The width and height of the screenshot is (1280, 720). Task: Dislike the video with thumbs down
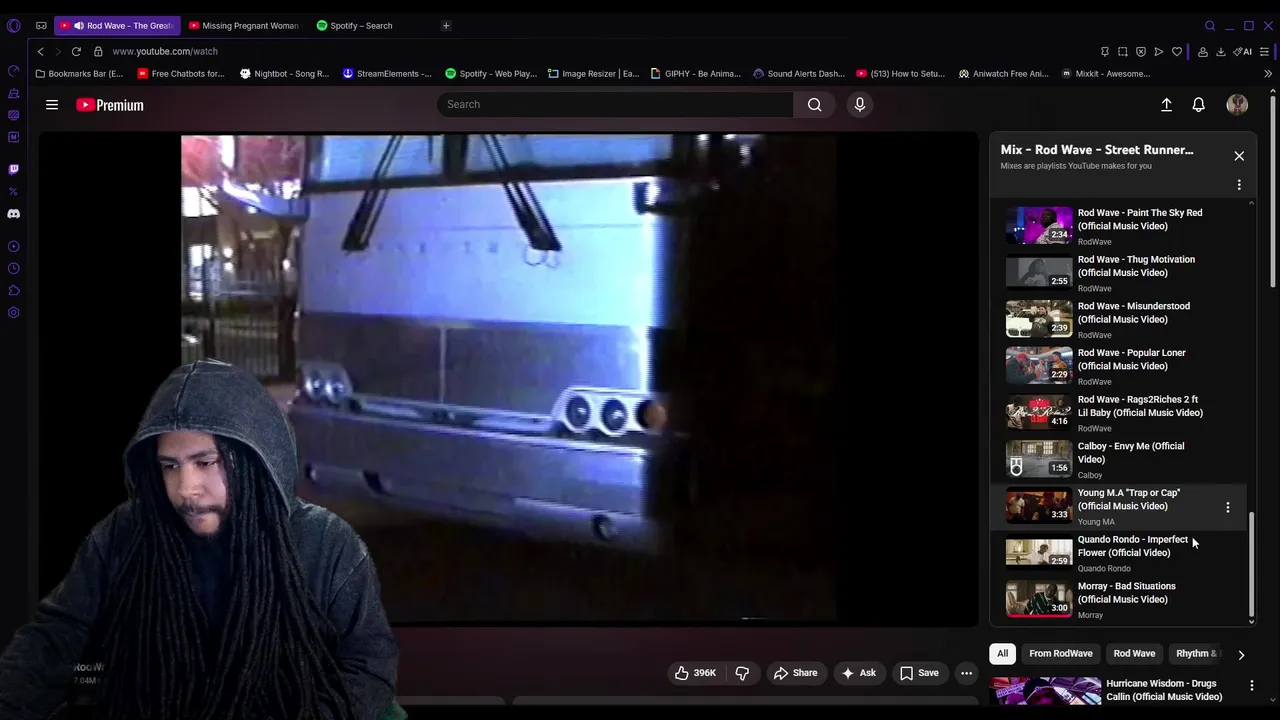742,673
